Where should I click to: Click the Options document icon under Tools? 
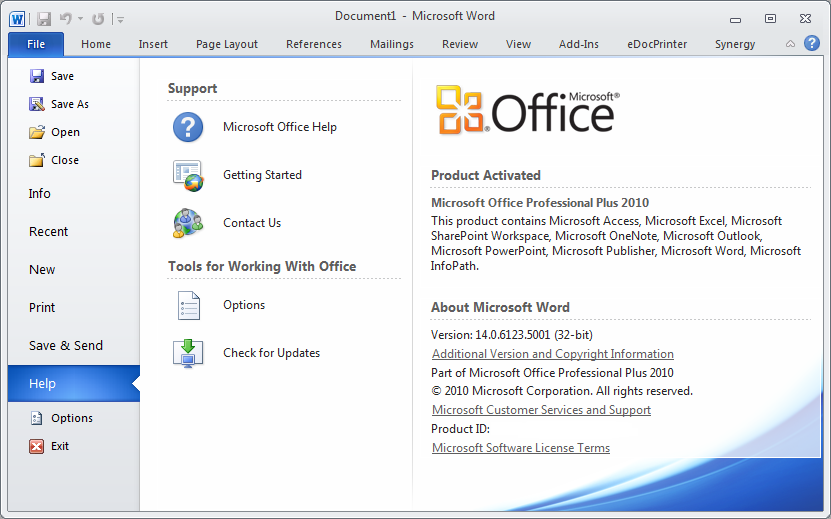coord(189,306)
